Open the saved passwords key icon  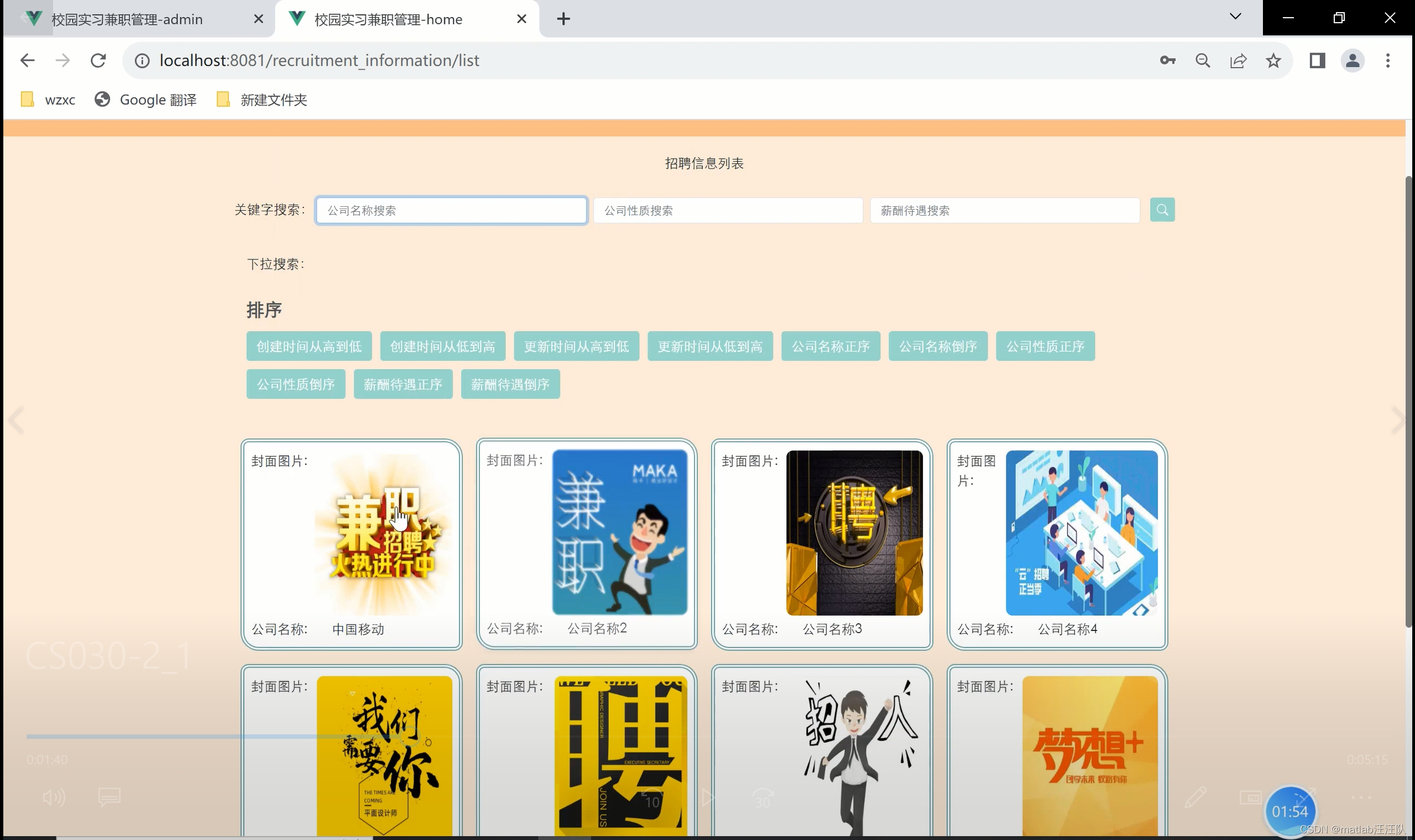(1167, 61)
